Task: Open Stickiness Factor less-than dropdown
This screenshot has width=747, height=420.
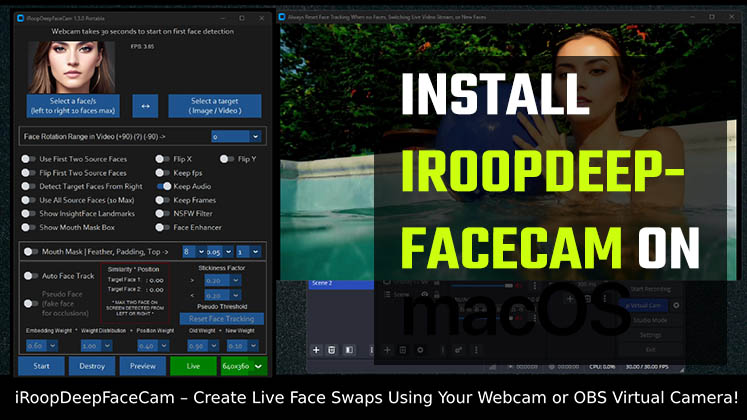Action: 223,295
